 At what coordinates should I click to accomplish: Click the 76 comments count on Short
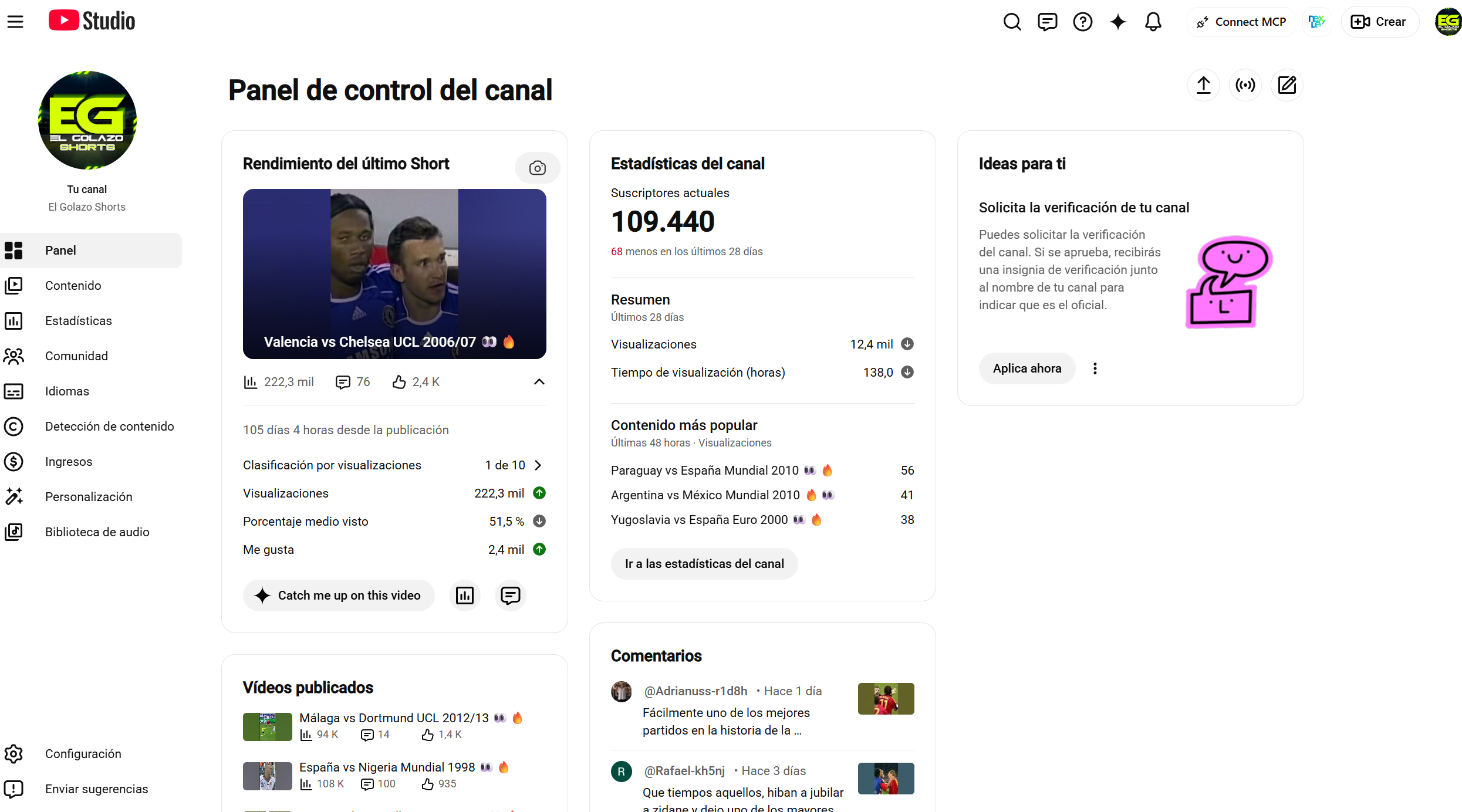(x=353, y=382)
